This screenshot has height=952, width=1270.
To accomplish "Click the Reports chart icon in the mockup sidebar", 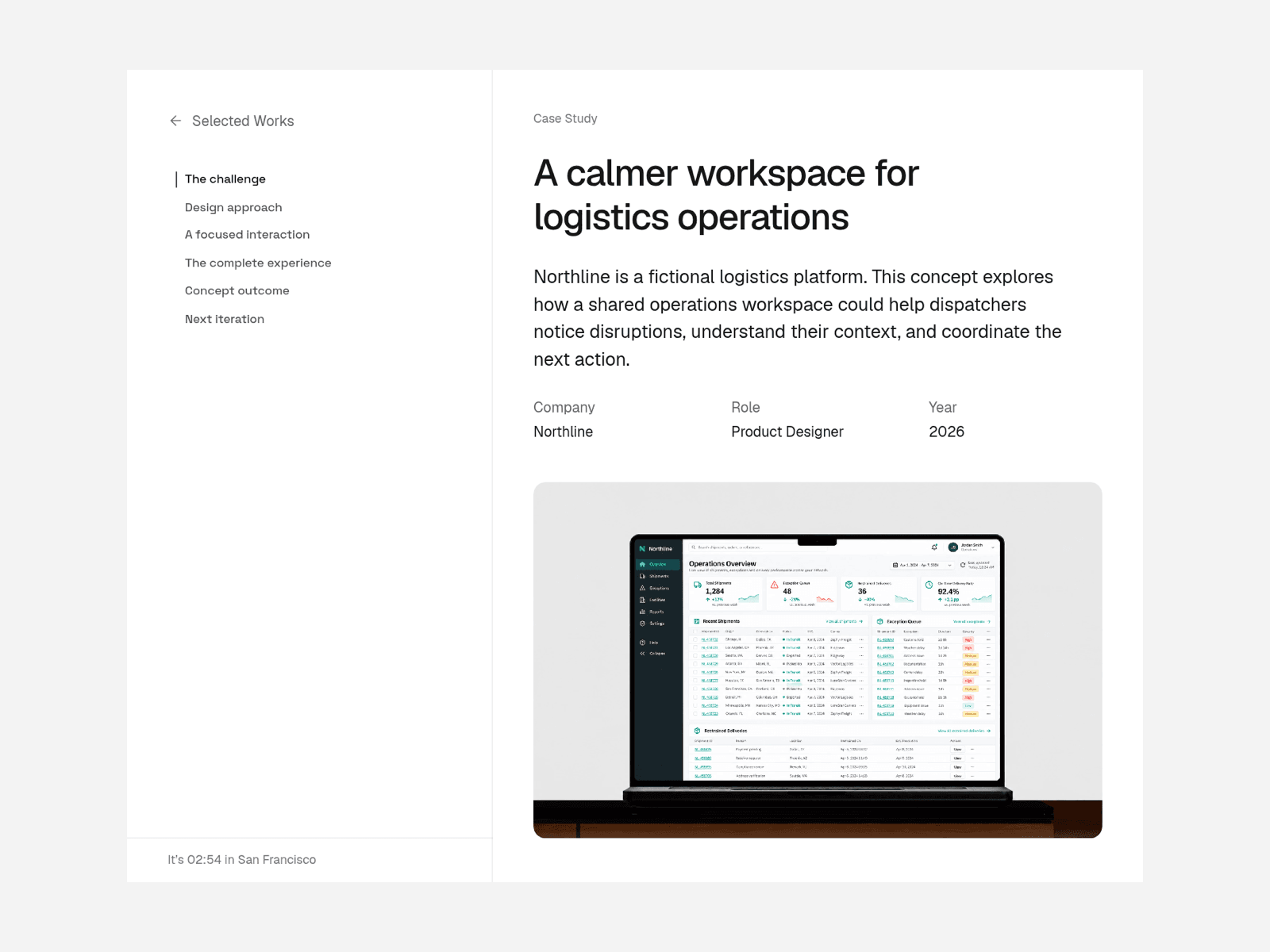I will [642, 612].
